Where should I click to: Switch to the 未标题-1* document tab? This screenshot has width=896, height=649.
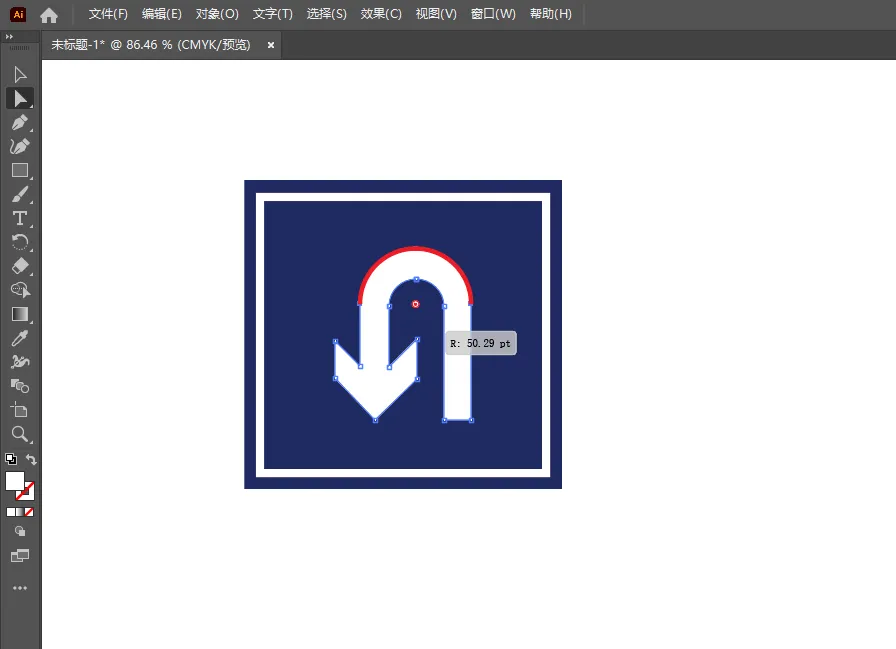tap(151, 45)
